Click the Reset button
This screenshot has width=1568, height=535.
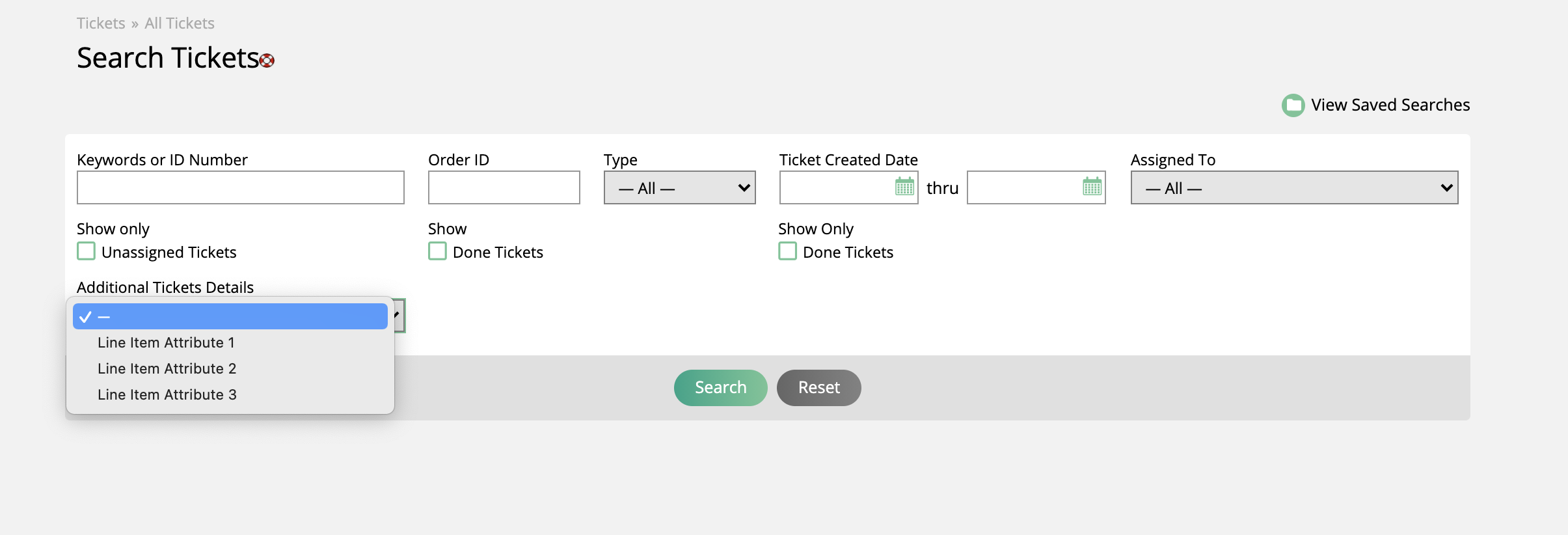coord(818,388)
